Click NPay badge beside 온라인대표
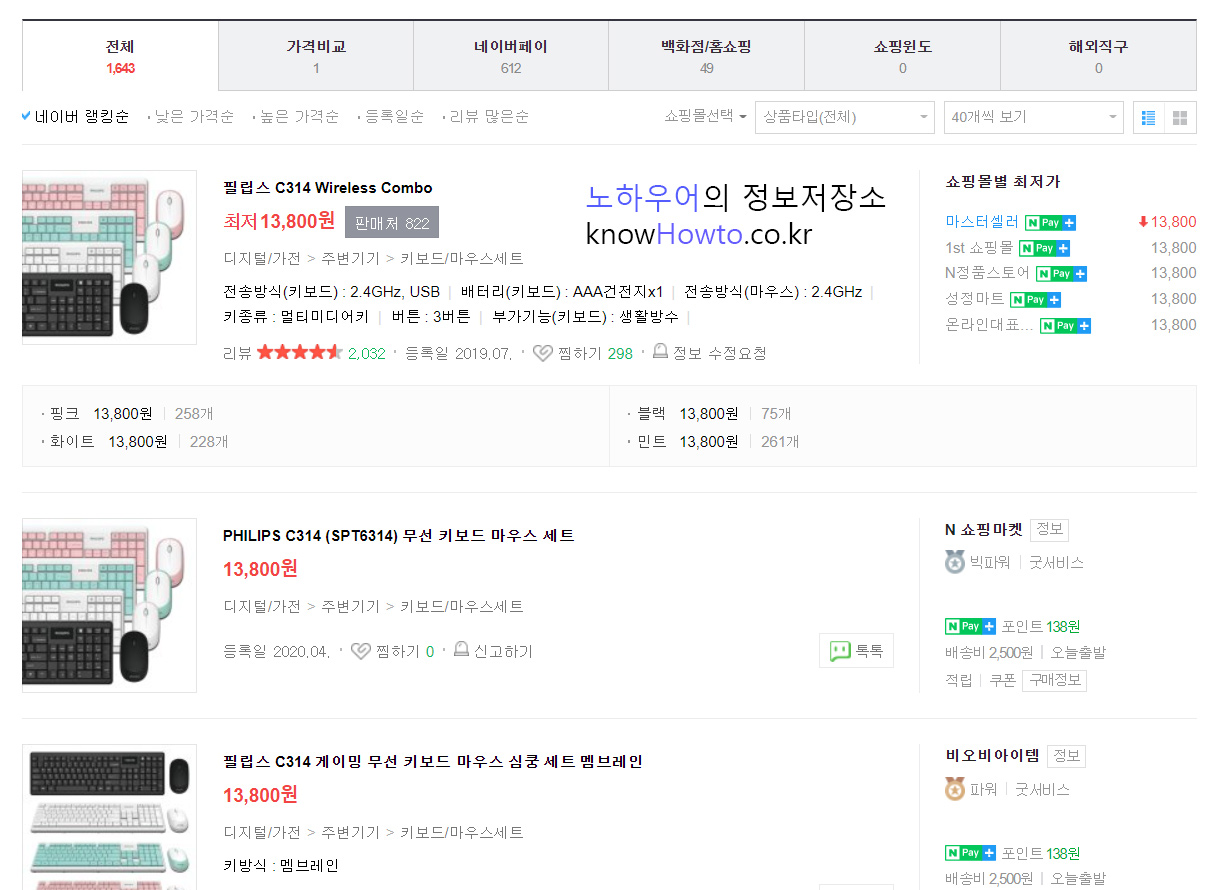The image size is (1219, 890). click(1065, 325)
